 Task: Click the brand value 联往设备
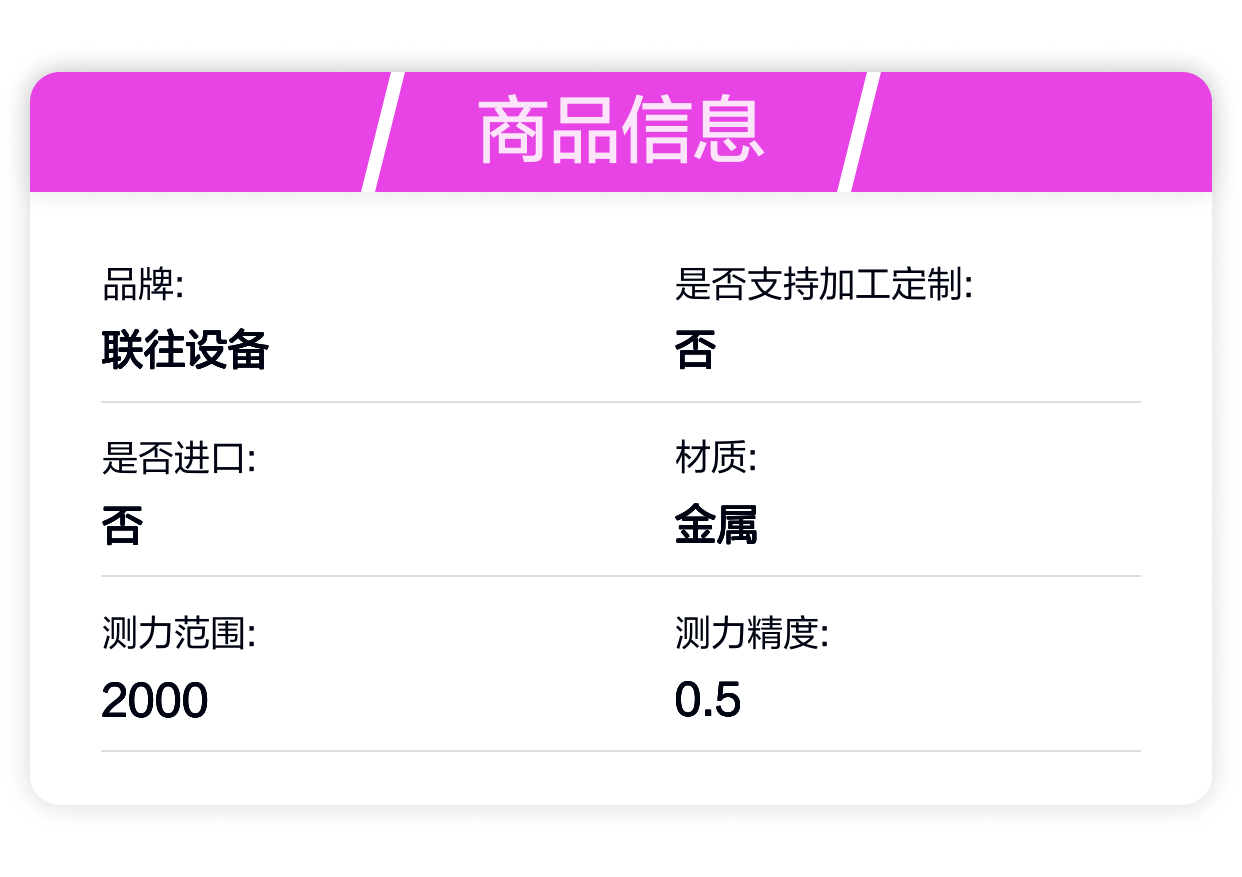click(185, 350)
